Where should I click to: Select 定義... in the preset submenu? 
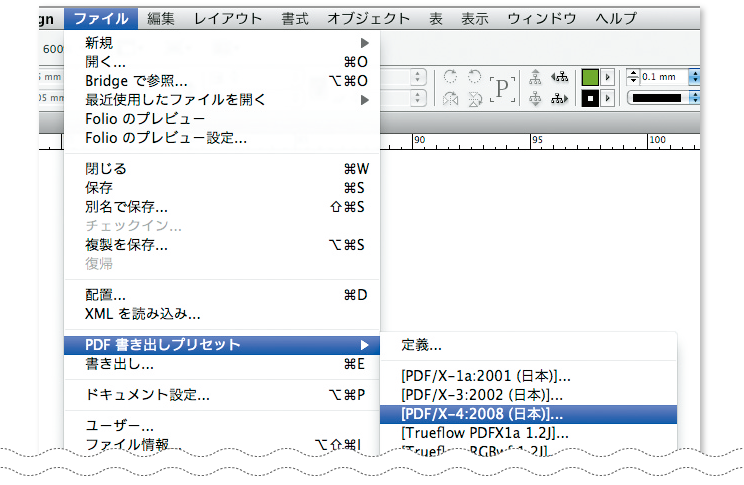(x=529, y=345)
